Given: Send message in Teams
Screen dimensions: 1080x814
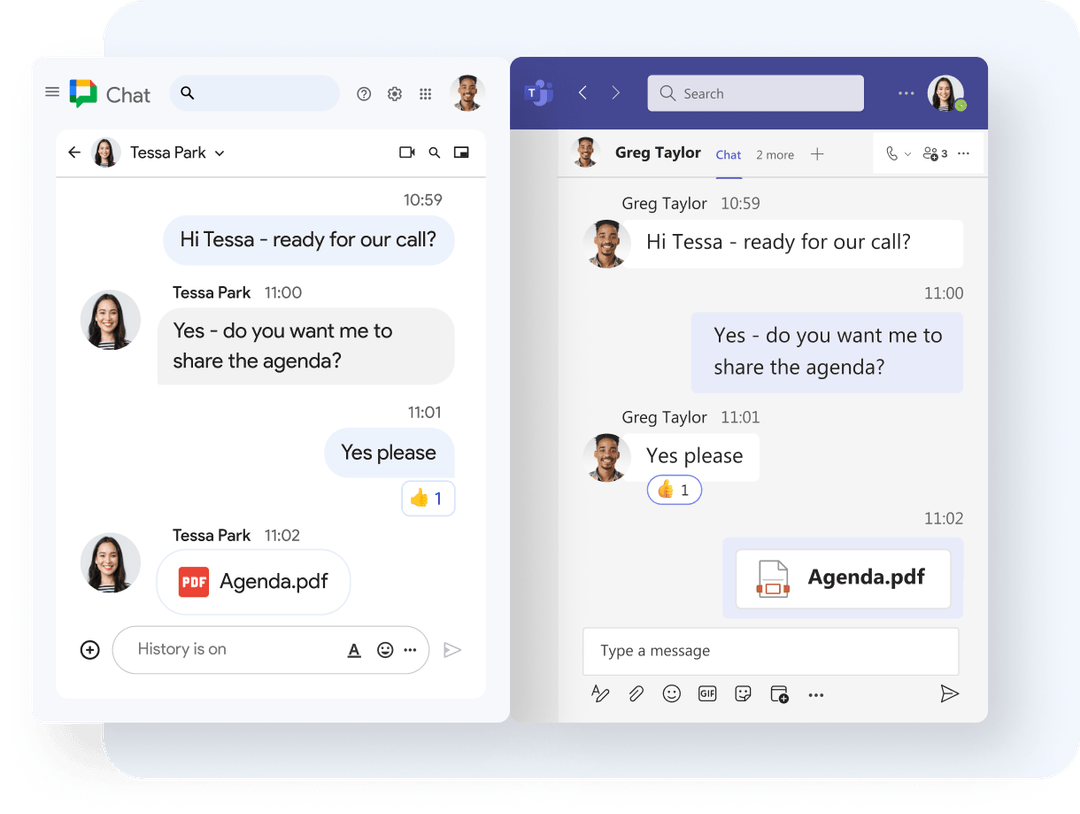Looking at the screenshot, I should (949, 693).
